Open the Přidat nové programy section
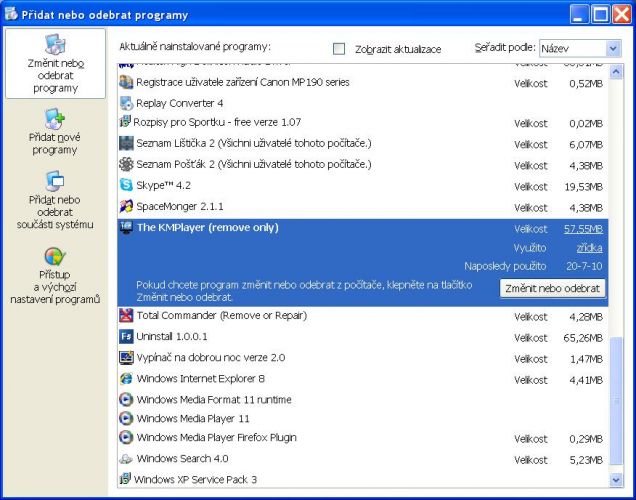The height and width of the screenshot is (500, 636). point(55,132)
